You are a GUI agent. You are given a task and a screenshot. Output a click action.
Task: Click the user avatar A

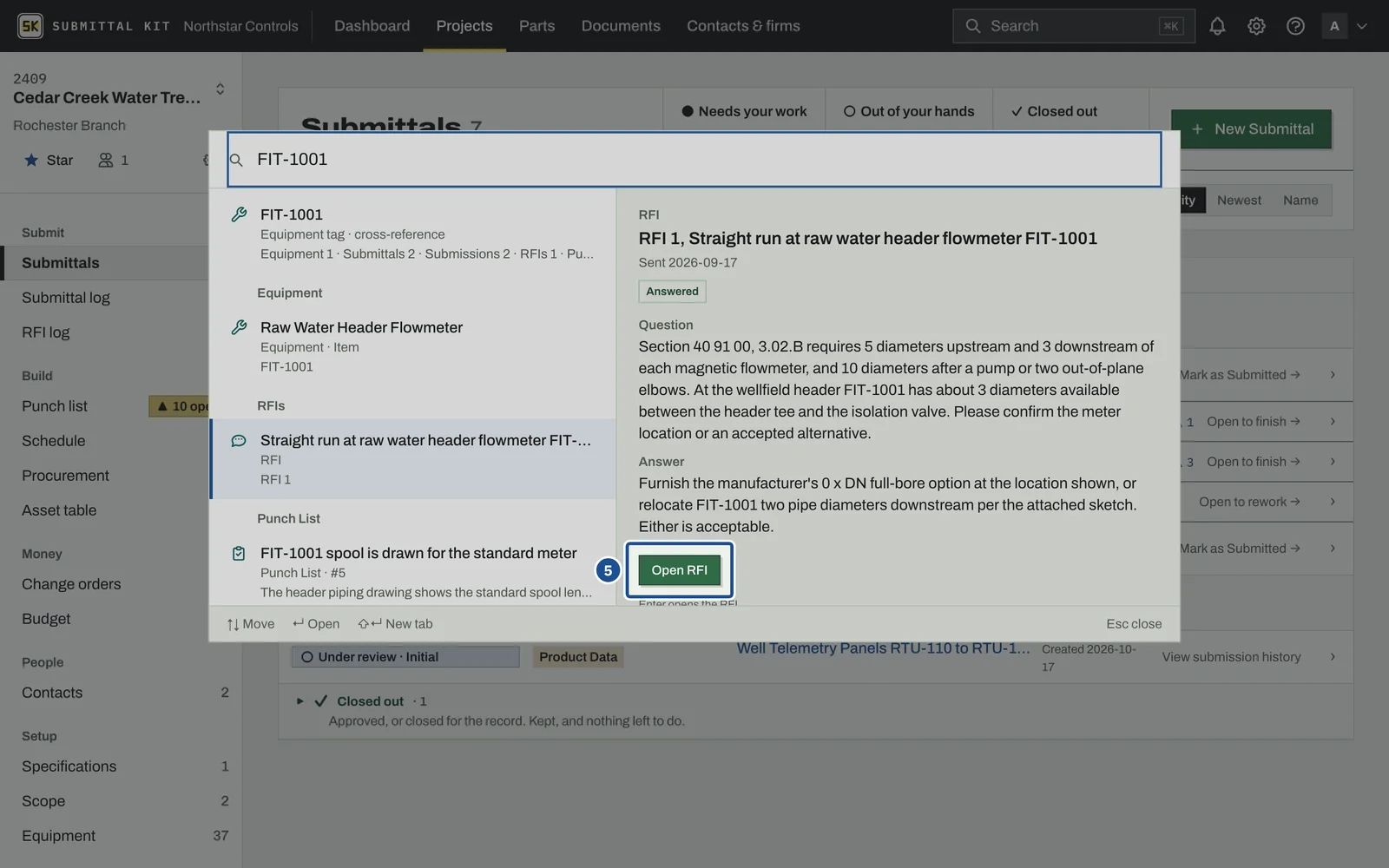[1334, 26]
